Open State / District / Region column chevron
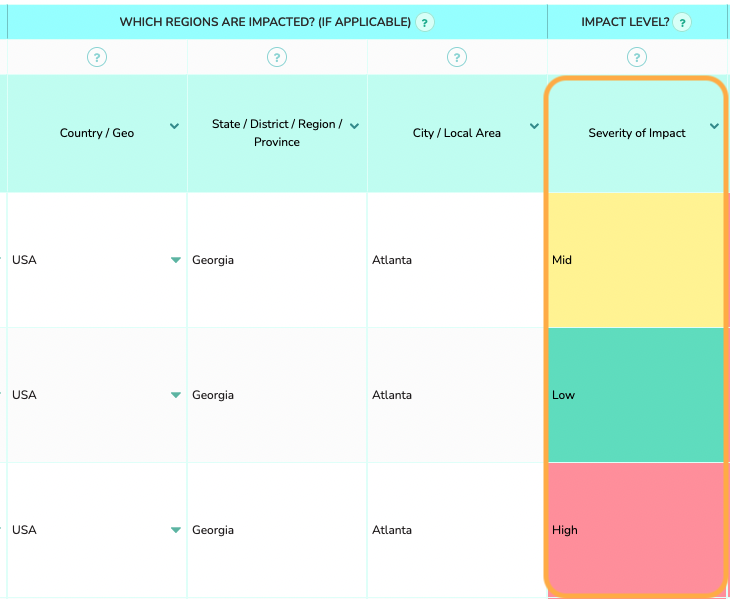The image size is (730, 599). point(354,126)
